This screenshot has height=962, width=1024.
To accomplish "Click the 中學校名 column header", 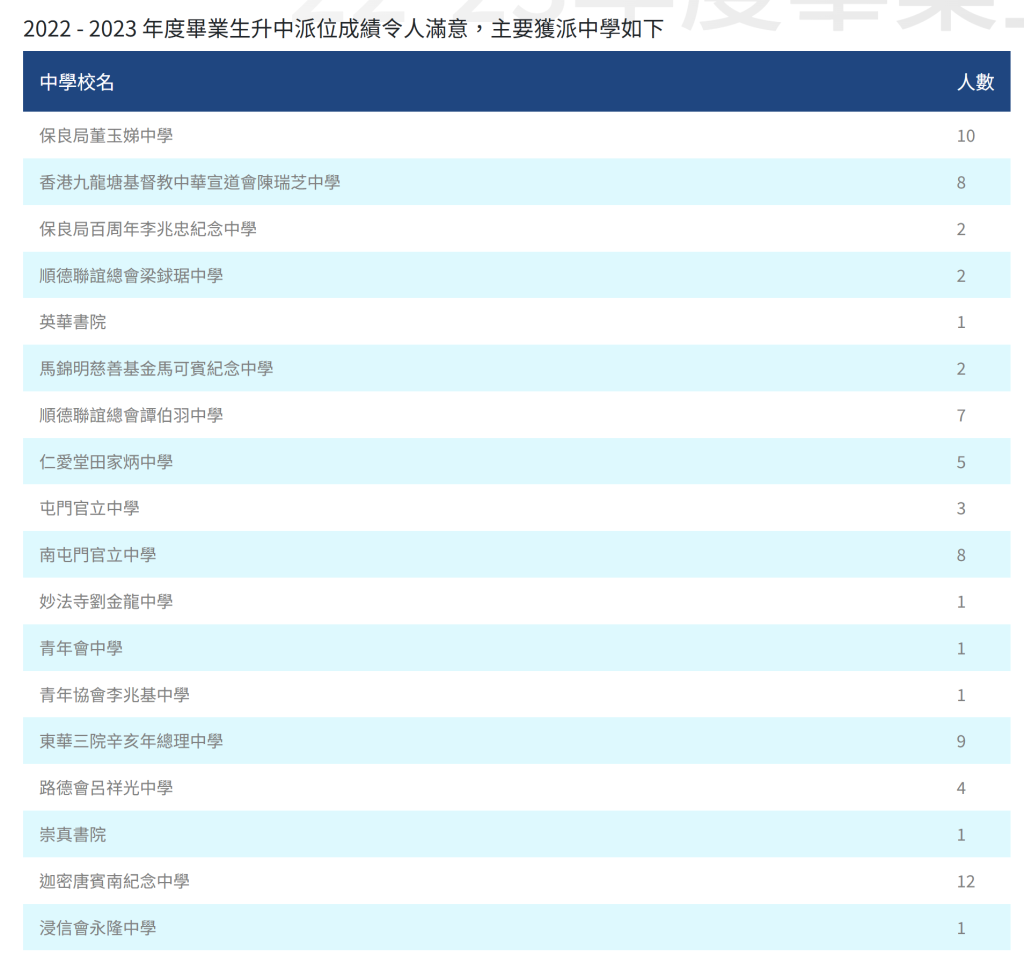I will click(x=77, y=82).
